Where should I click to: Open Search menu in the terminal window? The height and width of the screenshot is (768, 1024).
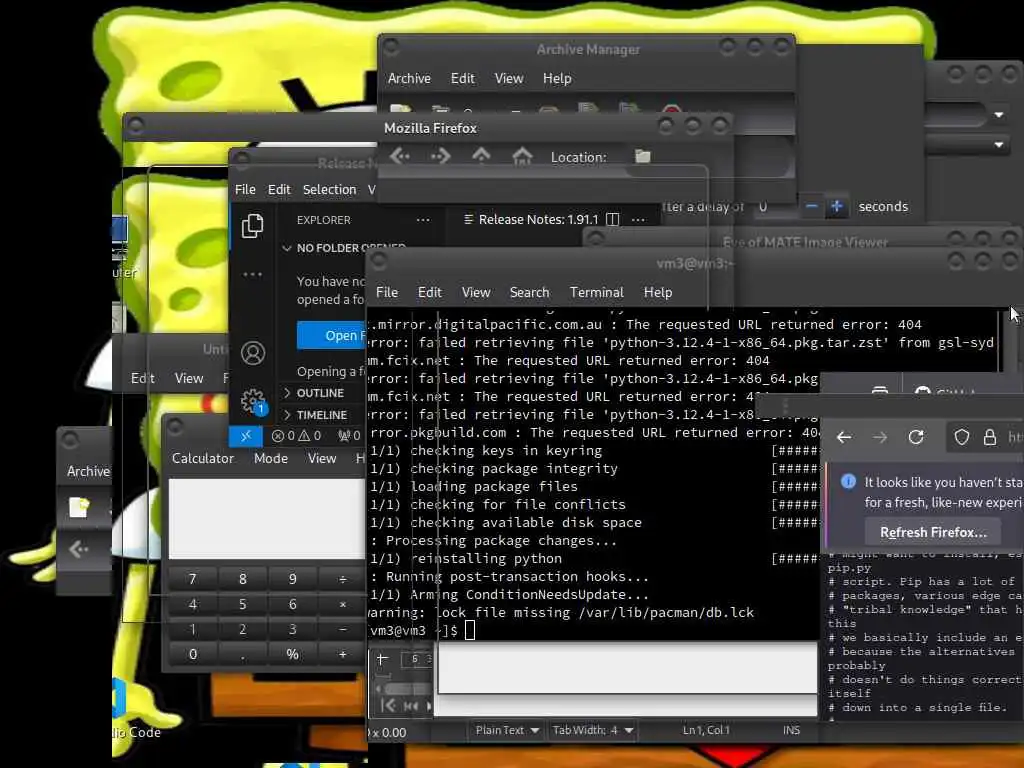[x=529, y=292]
